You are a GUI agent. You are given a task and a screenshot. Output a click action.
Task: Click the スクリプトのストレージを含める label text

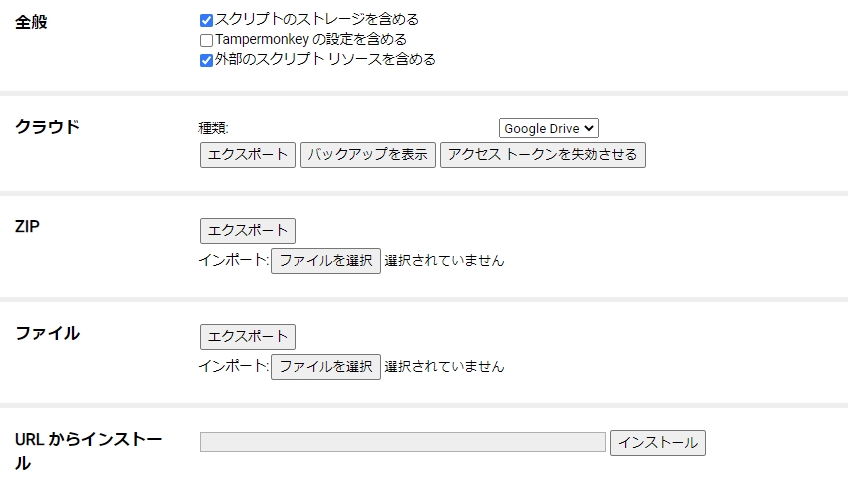pos(317,20)
